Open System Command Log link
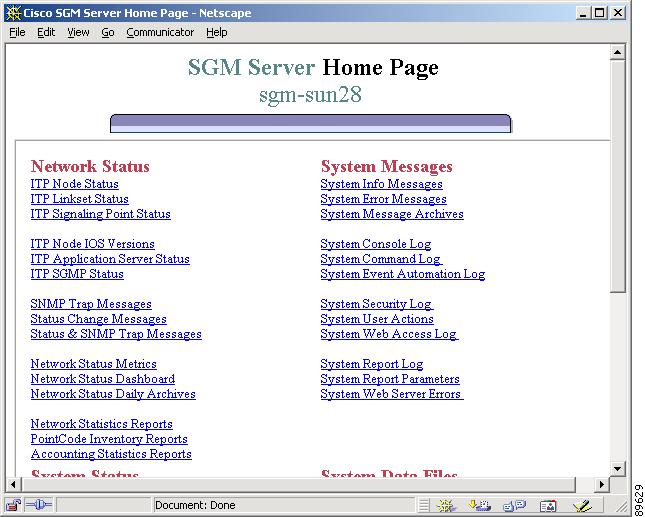Screen dimensions: 645x517 381,259
